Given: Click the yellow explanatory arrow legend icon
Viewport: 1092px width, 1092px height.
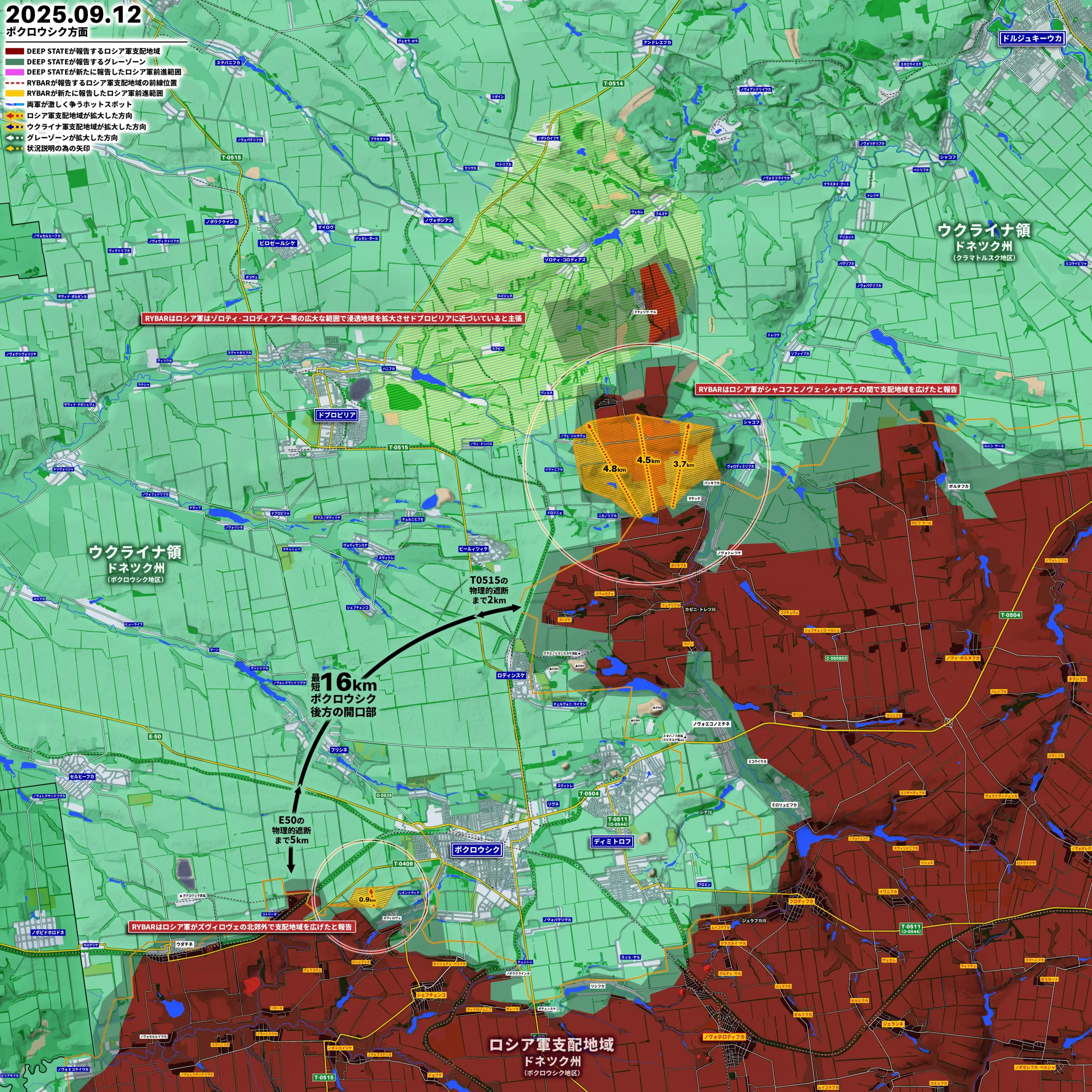Looking at the screenshot, I should coord(15,148).
